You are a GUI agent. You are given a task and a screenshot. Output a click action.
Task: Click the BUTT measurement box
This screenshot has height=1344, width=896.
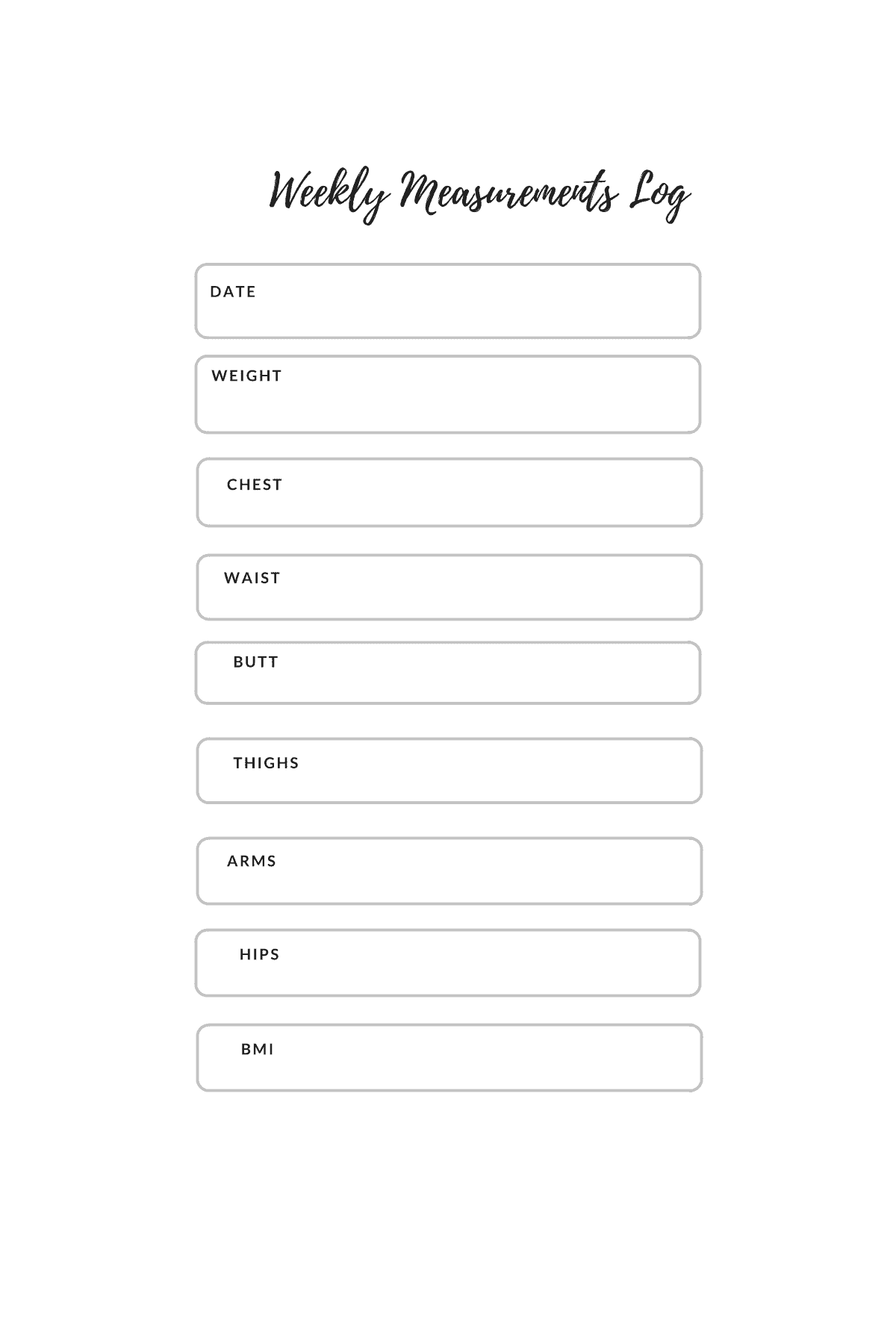click(448, 673)
